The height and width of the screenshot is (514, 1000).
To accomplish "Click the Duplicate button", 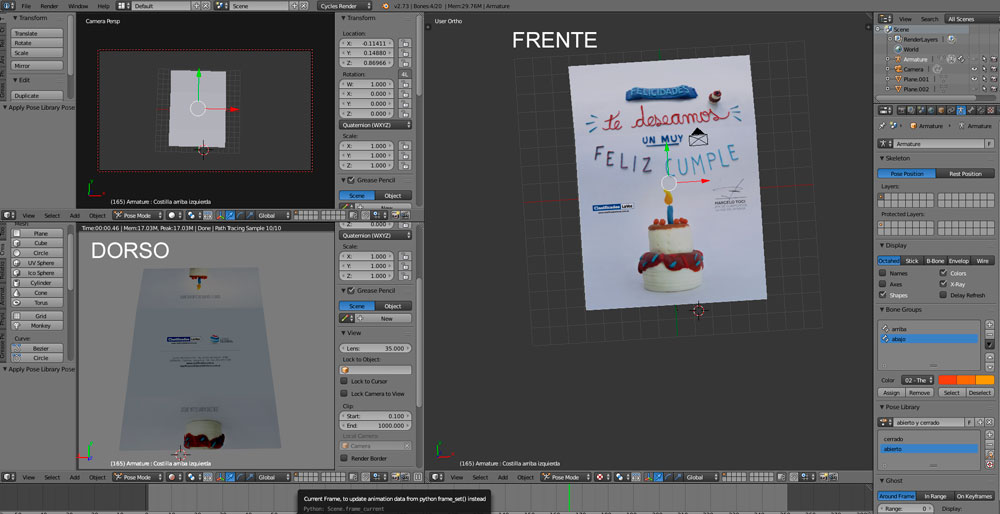I will [x=37, y=96].
